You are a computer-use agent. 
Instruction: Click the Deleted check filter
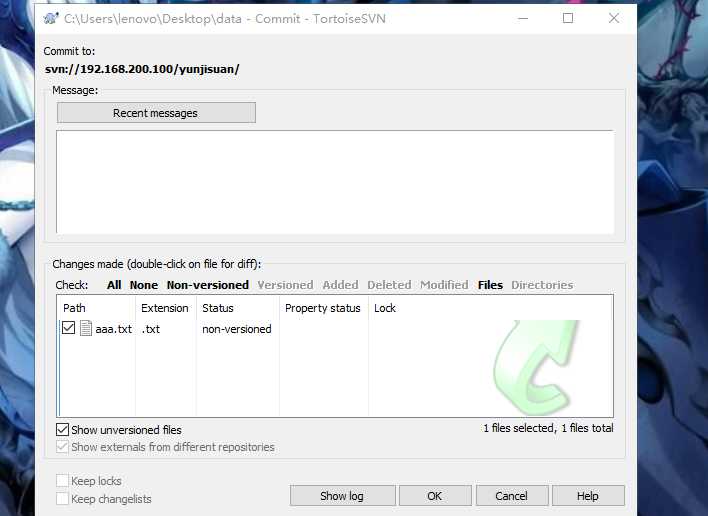point(389,285)
